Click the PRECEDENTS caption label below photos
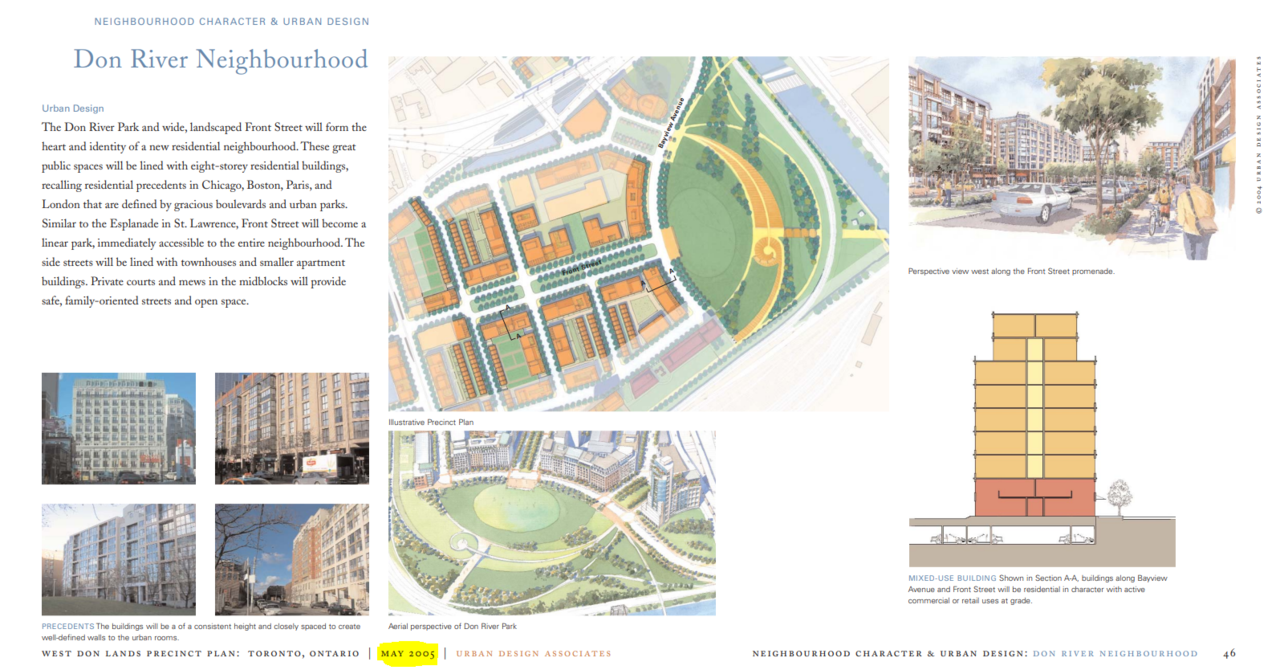 pyautogui.click(x=67, y=625)
